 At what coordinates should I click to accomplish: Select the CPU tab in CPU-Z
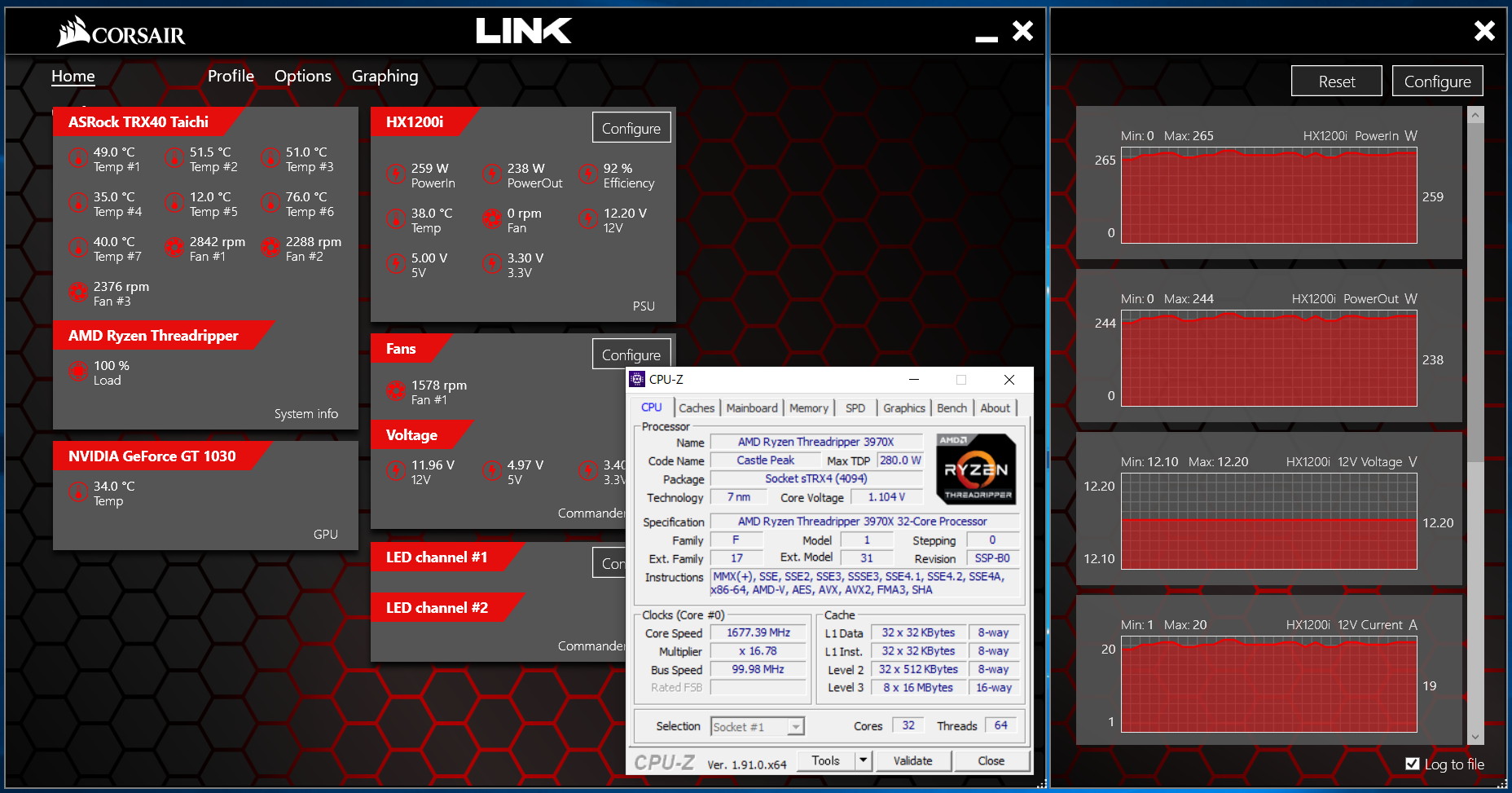652,408
